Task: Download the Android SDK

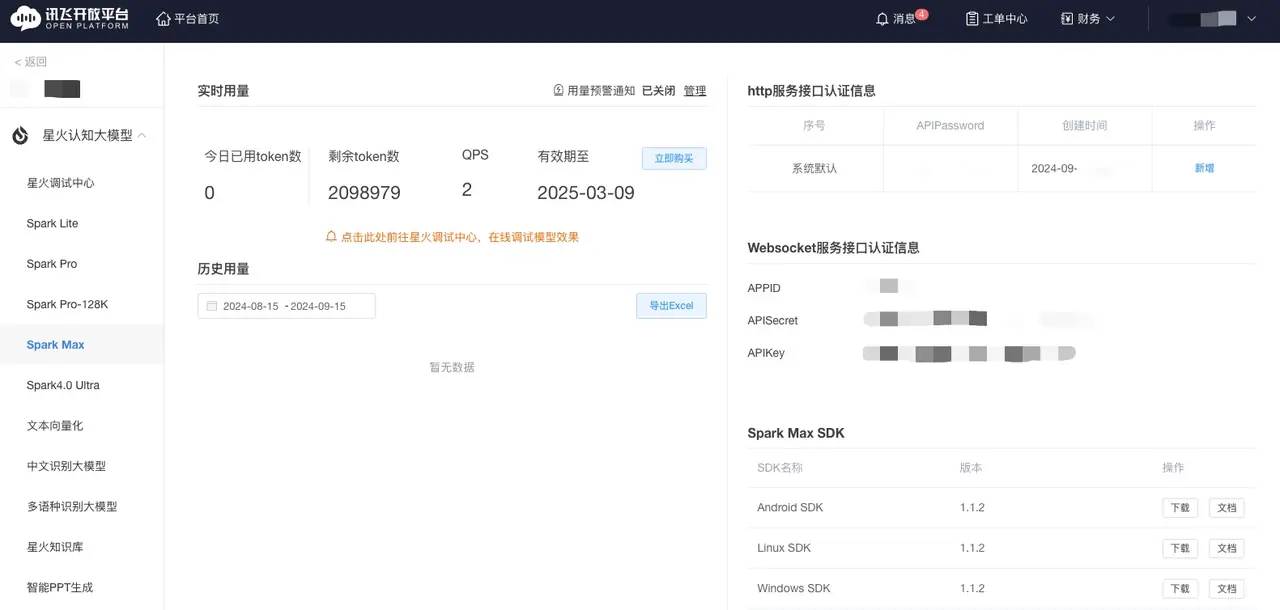Action: click(x=1180, y=508)
